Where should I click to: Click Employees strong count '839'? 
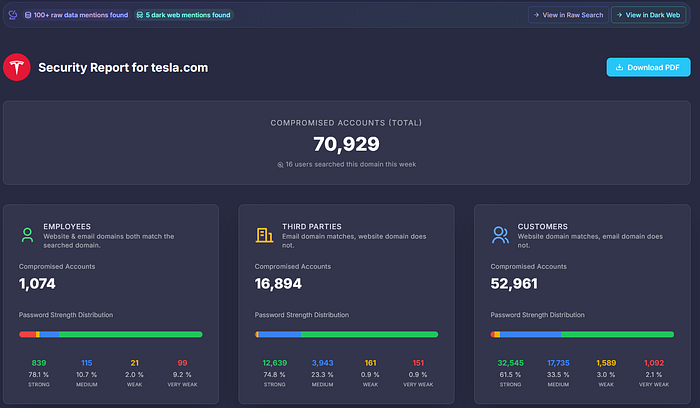(39, 363)
